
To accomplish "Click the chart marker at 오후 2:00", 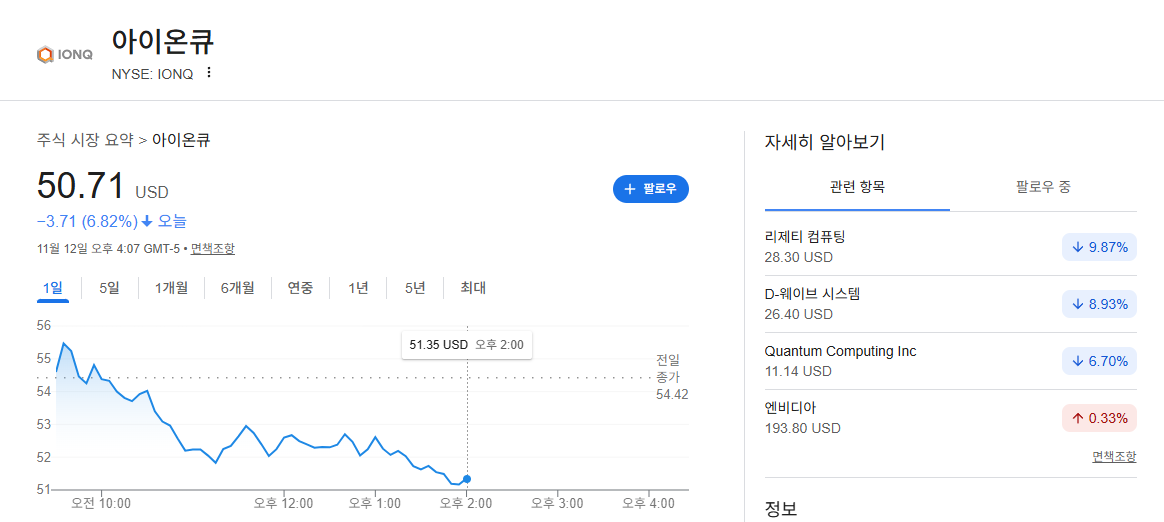I will [467, 479].
